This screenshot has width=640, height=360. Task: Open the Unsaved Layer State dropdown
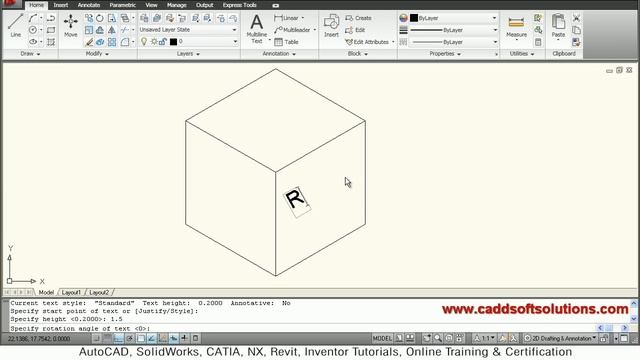coord(188,30)
